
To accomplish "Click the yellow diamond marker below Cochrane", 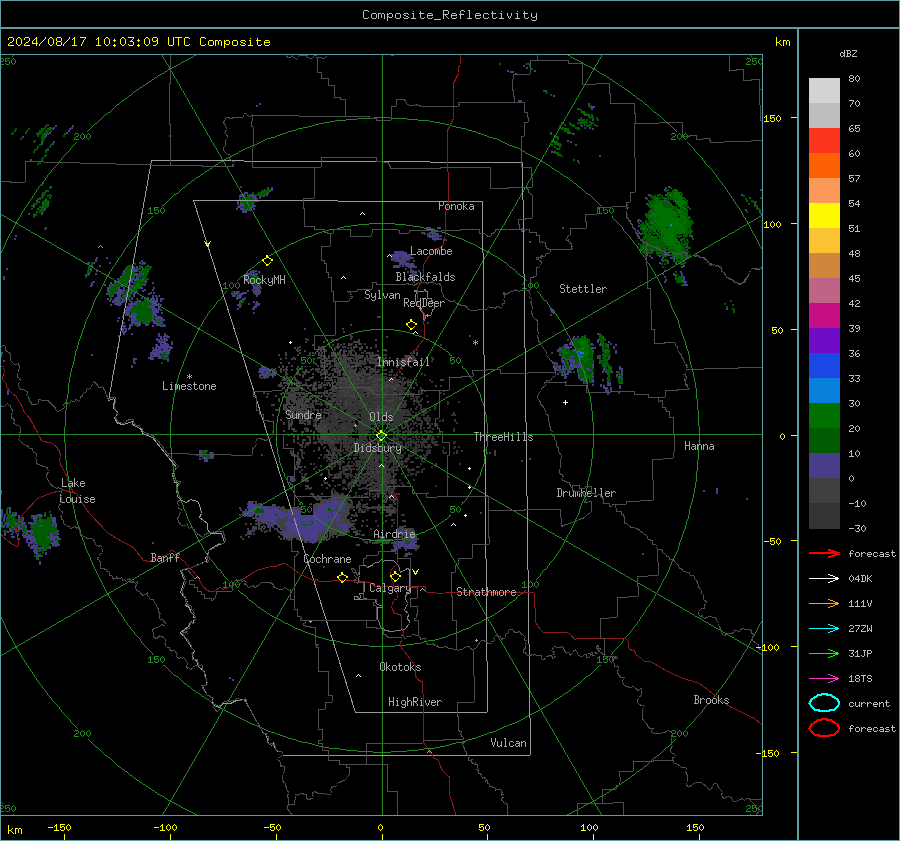I will (342, 577).
